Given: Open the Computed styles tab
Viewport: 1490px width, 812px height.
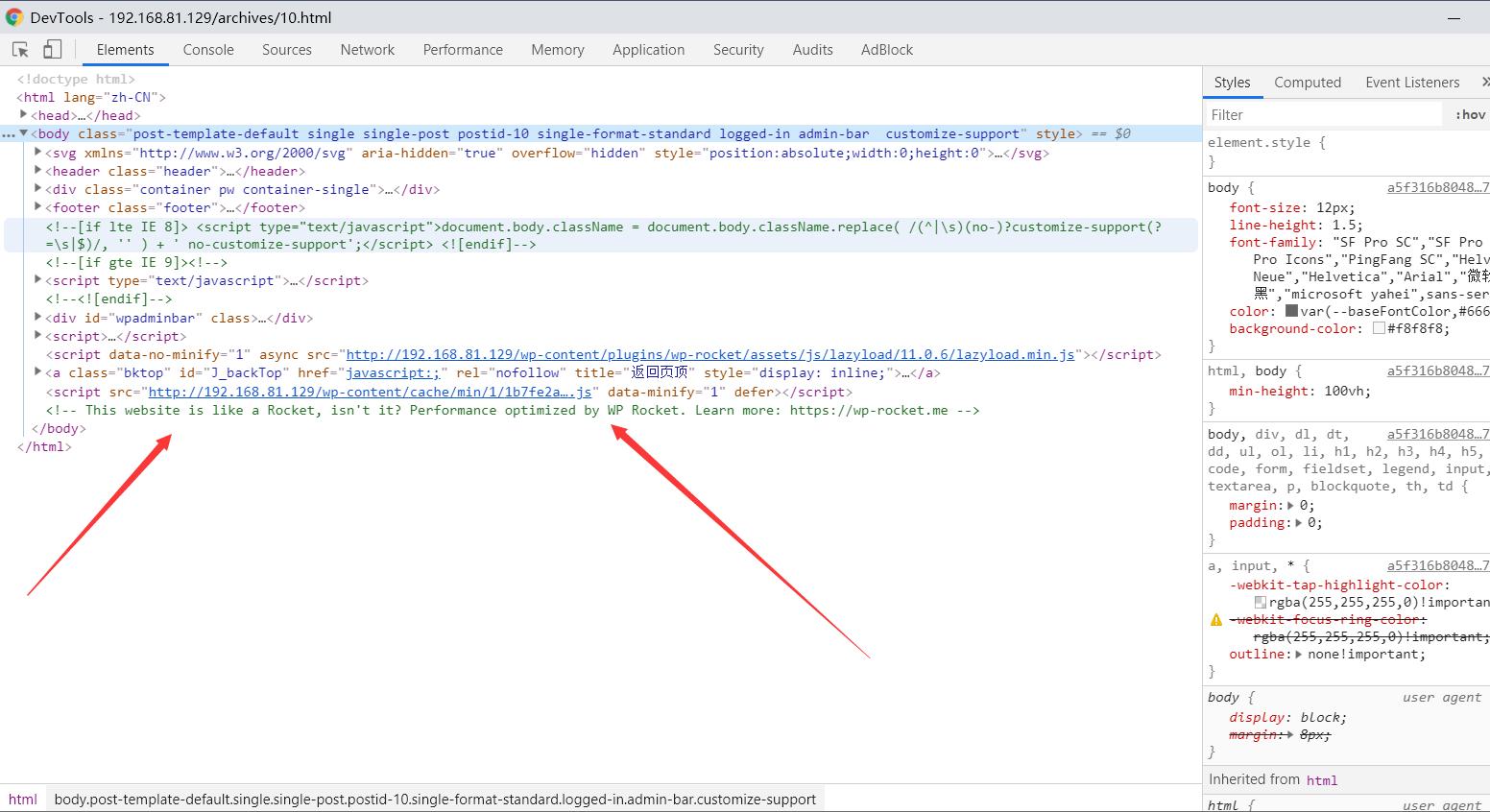Looking at the screenshot, I should click(1307, 83).
